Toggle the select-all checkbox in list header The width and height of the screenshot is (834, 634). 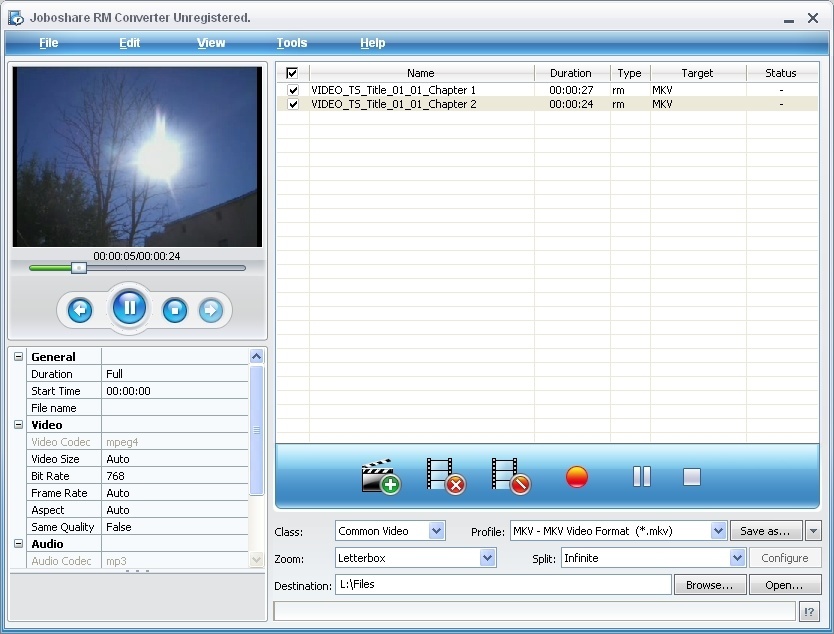(292, 73)
